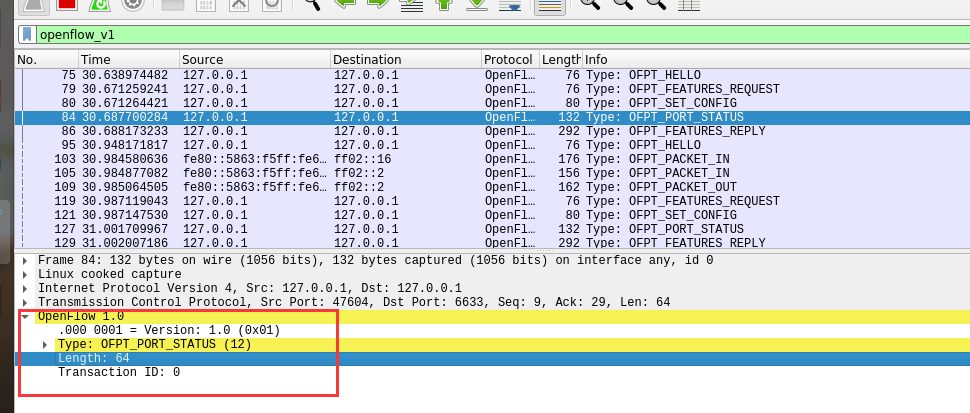Viewport: 970px width, 413px height.
Task: Collapse the OpenFlow 1.0 node
Action: (x=25, y=317)
